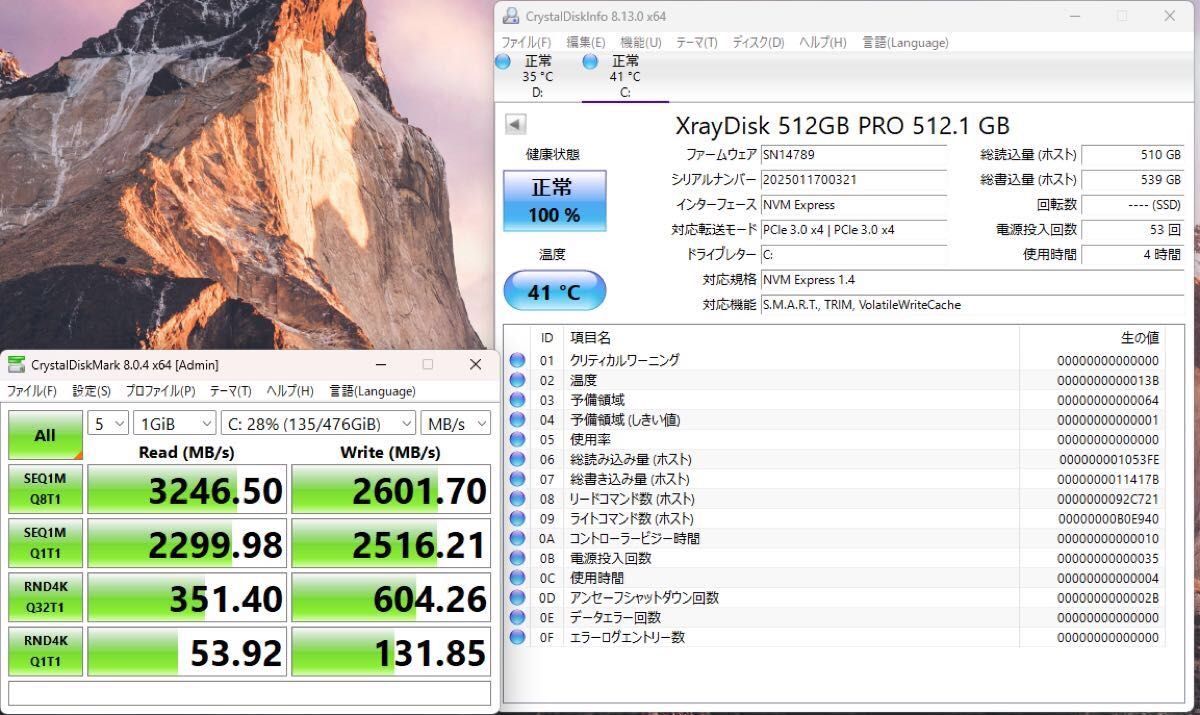Click the 41 °C temperature button
1200x715 pixels.
coord(554,292)
